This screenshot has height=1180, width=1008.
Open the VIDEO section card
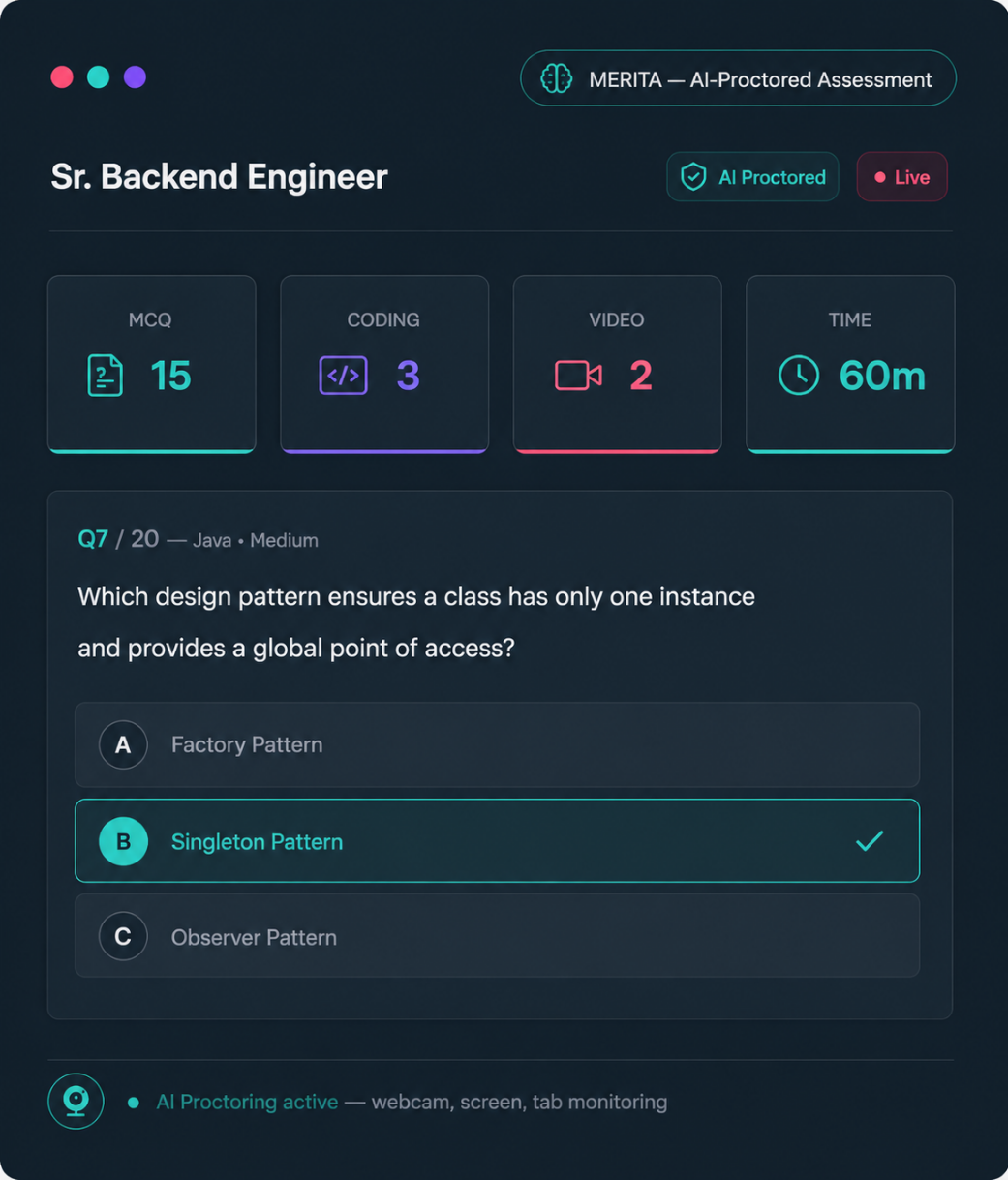pos(617,364)
